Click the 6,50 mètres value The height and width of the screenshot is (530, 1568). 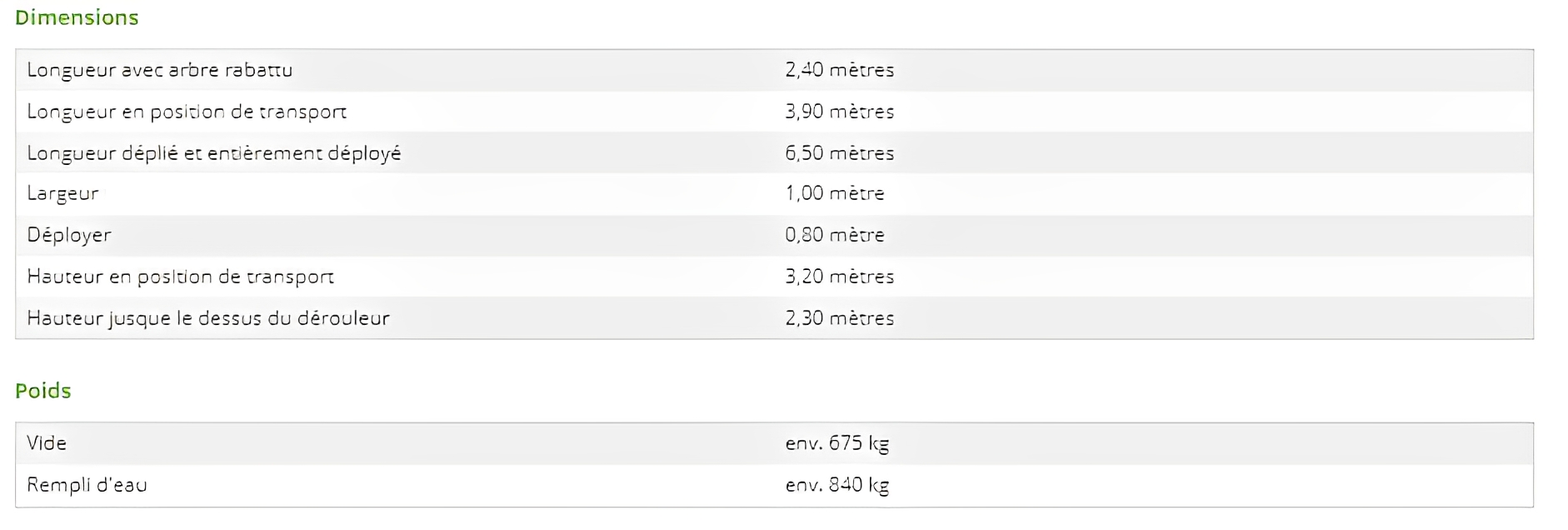point(839,153)
